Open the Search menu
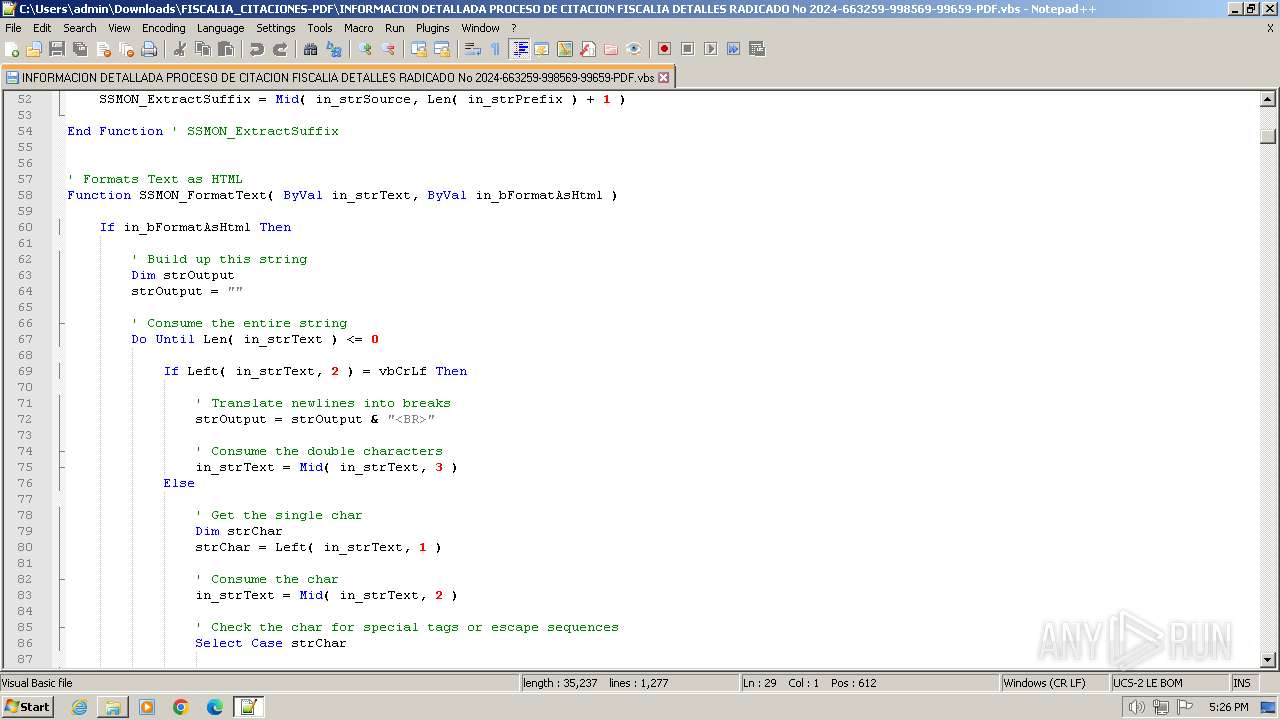The width and height of the screenshot is (1280, 720). click(80, 28)
